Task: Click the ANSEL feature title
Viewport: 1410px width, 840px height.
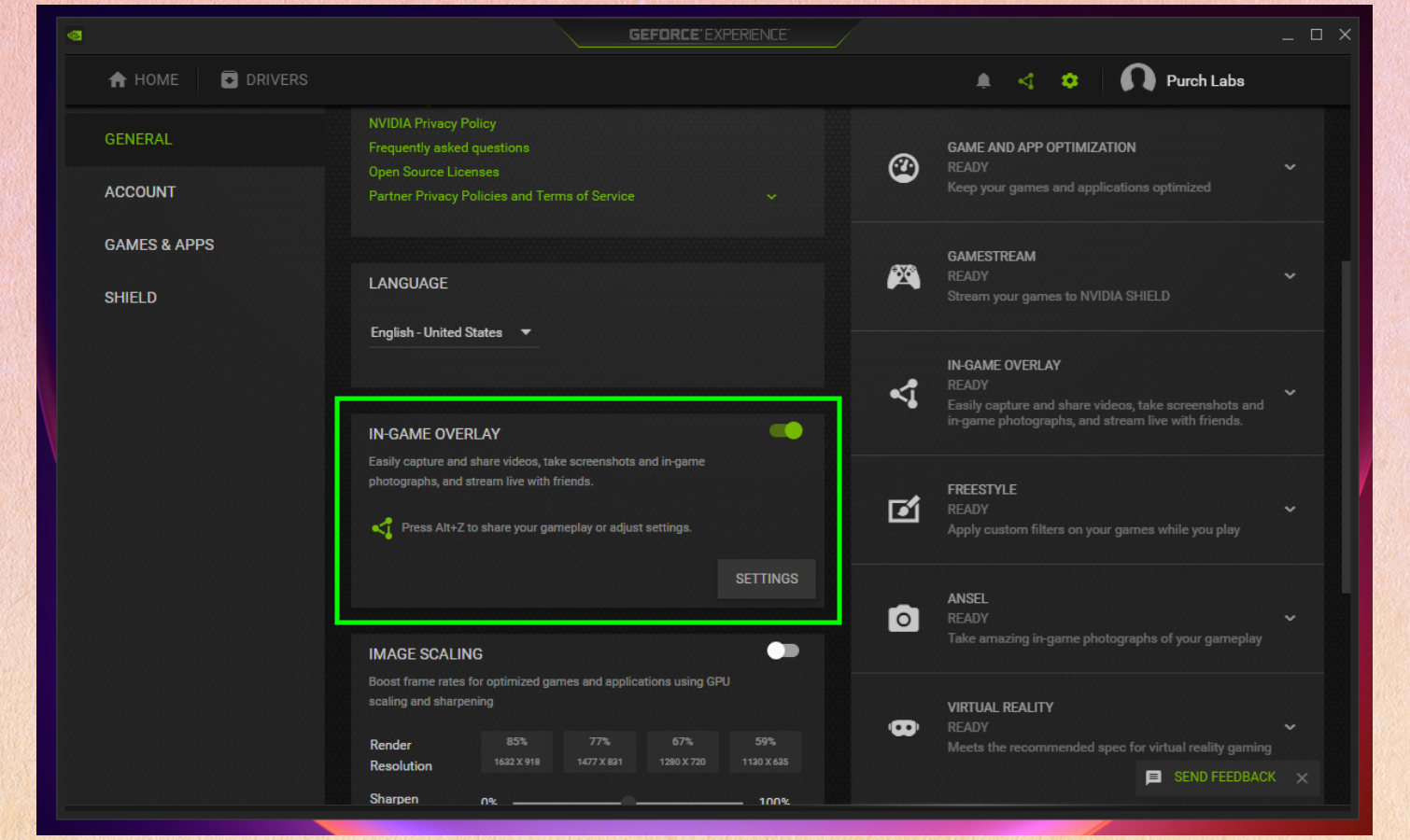Action: click(967, 599)
